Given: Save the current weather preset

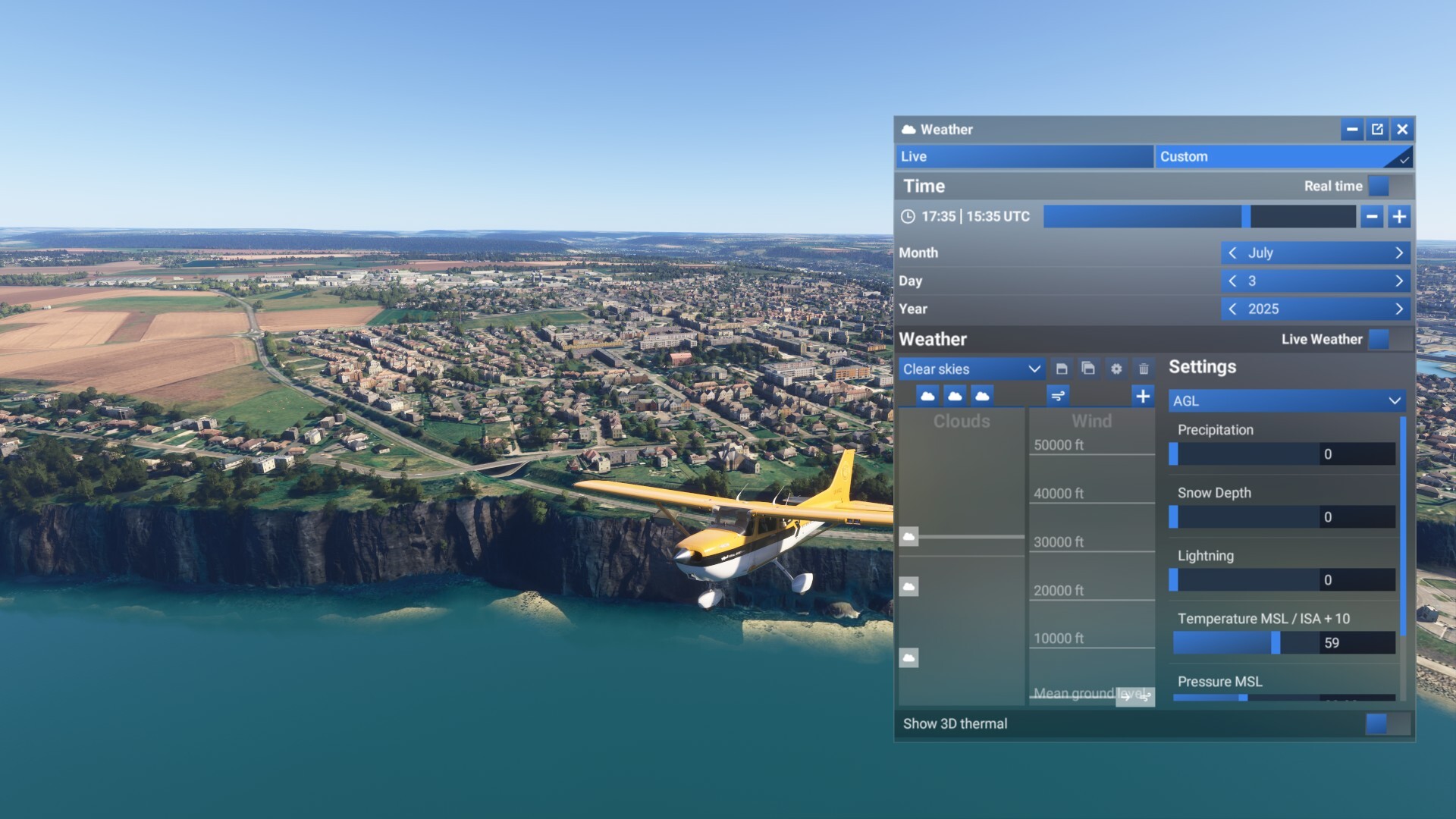Looking at the screenshot, I should pyautogui.click(x=1062, y=369).
